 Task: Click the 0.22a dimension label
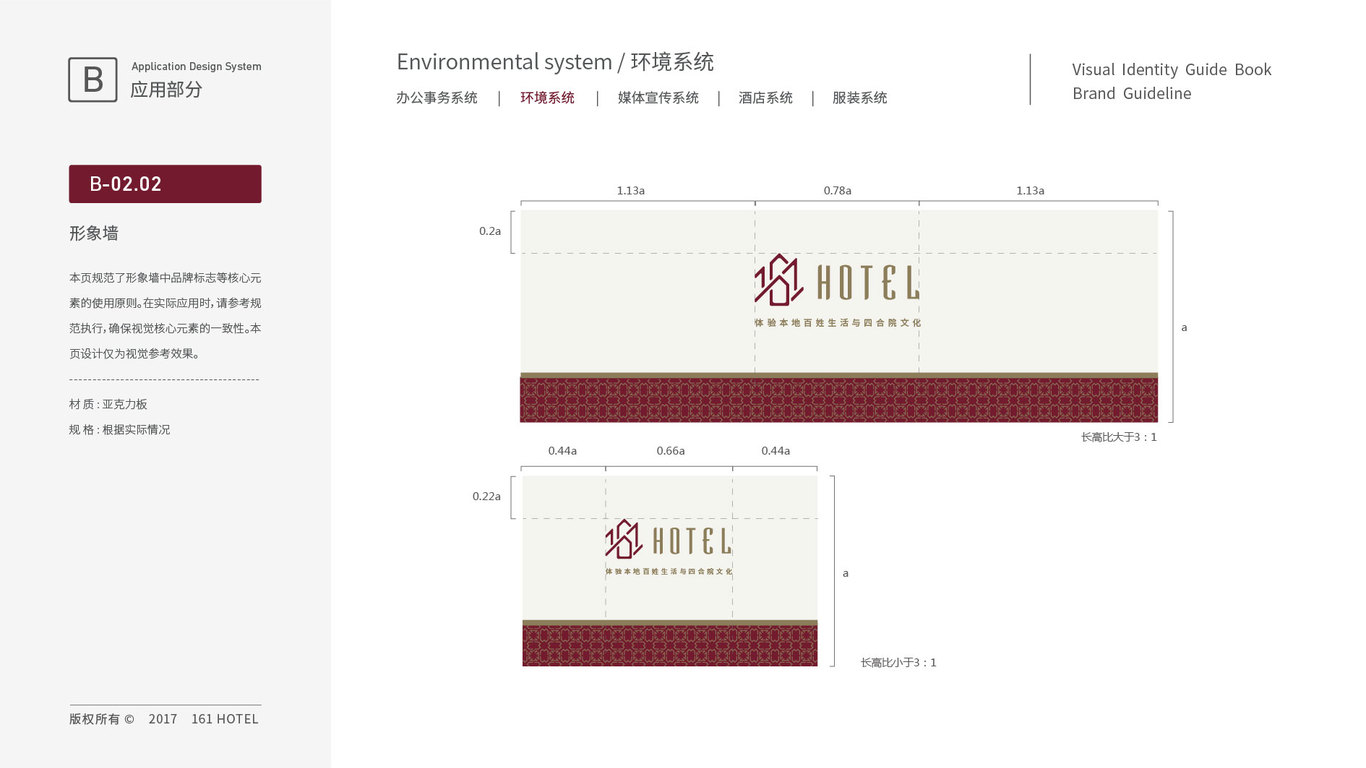click(487, 496)
